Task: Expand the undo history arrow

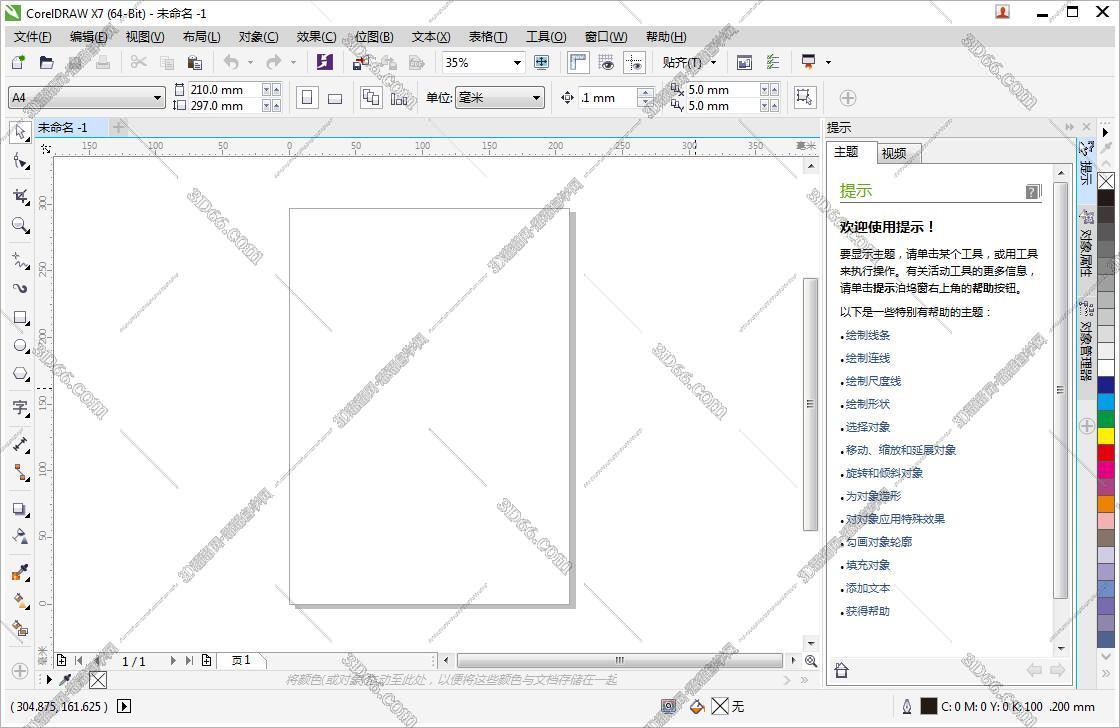Action: click(x=250, y=63)
